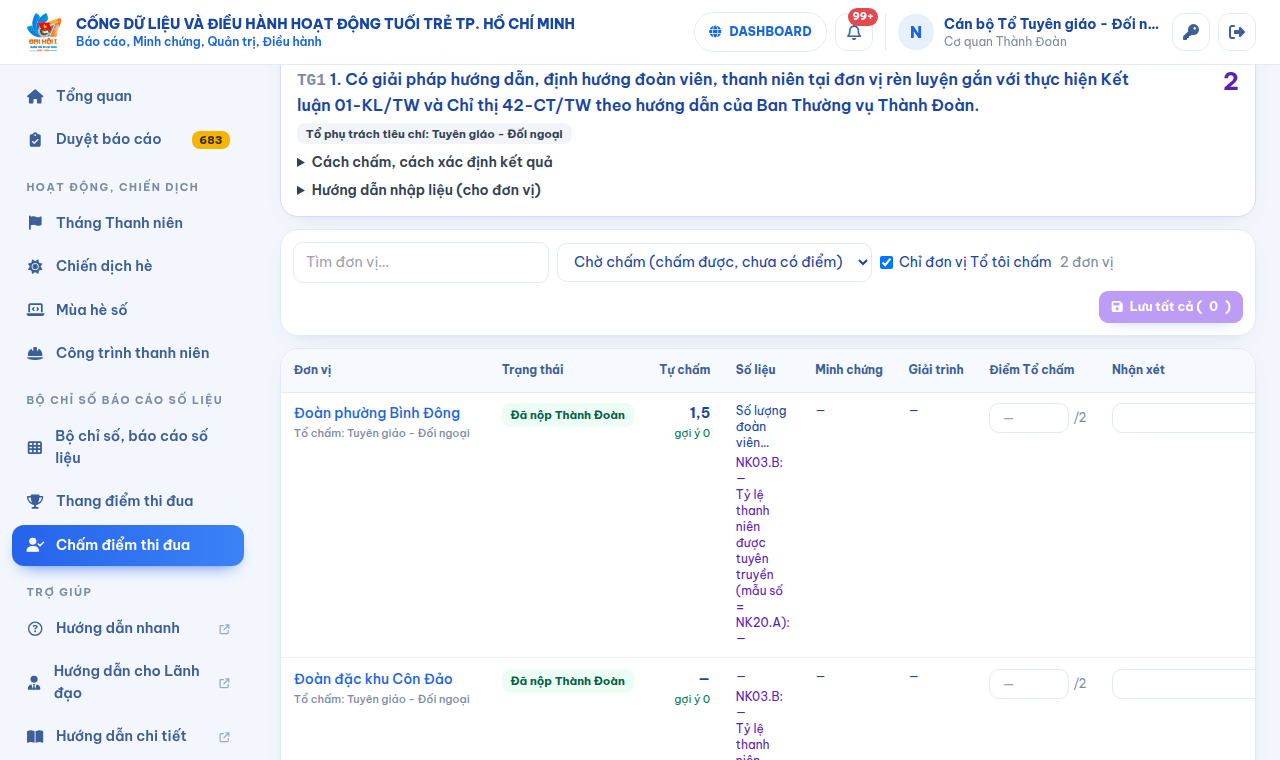Click the key icon to change password
This screenshot has height=760, width=1280.
[x=1191, y=32]
